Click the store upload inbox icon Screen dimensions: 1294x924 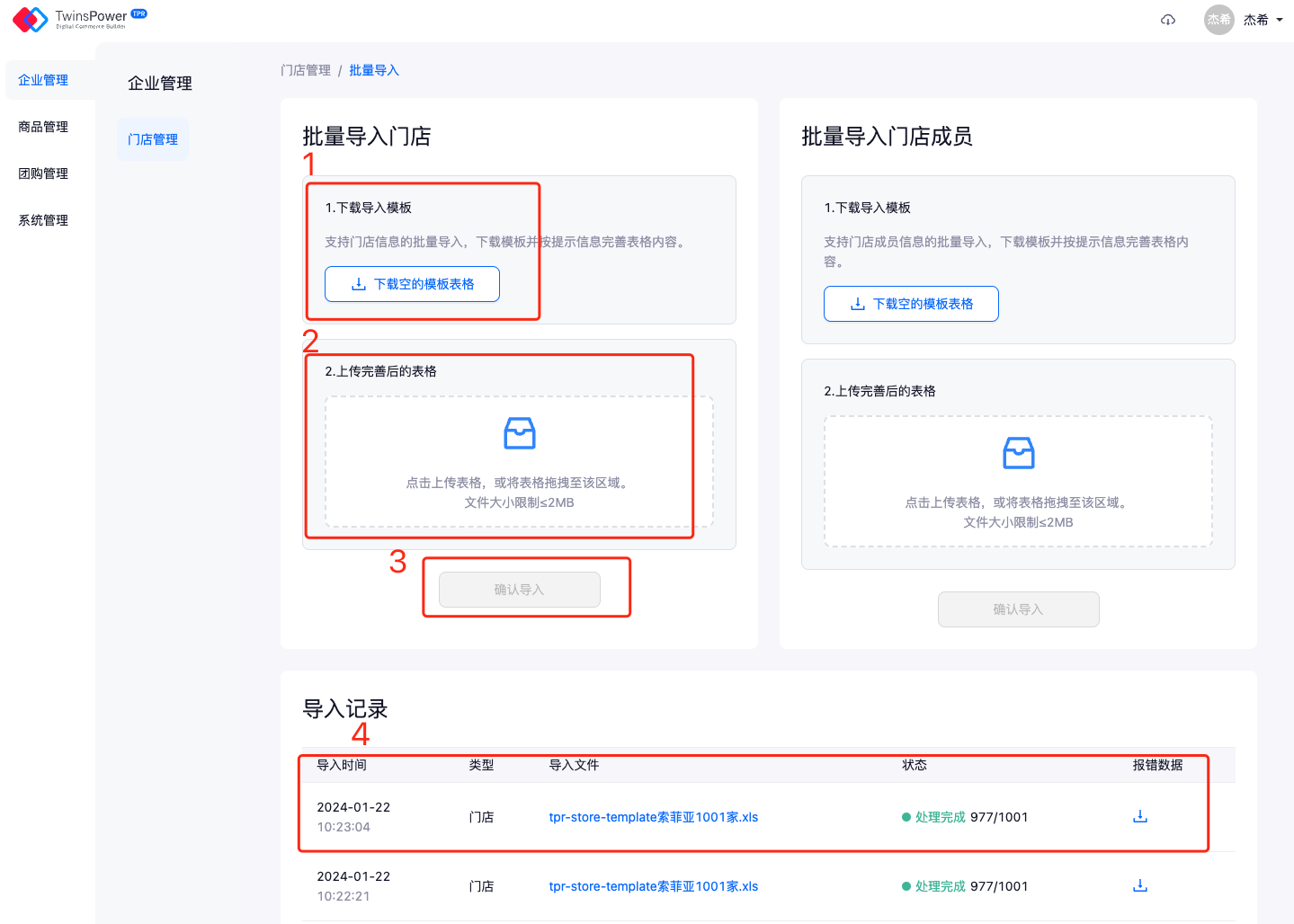[520, 433]
